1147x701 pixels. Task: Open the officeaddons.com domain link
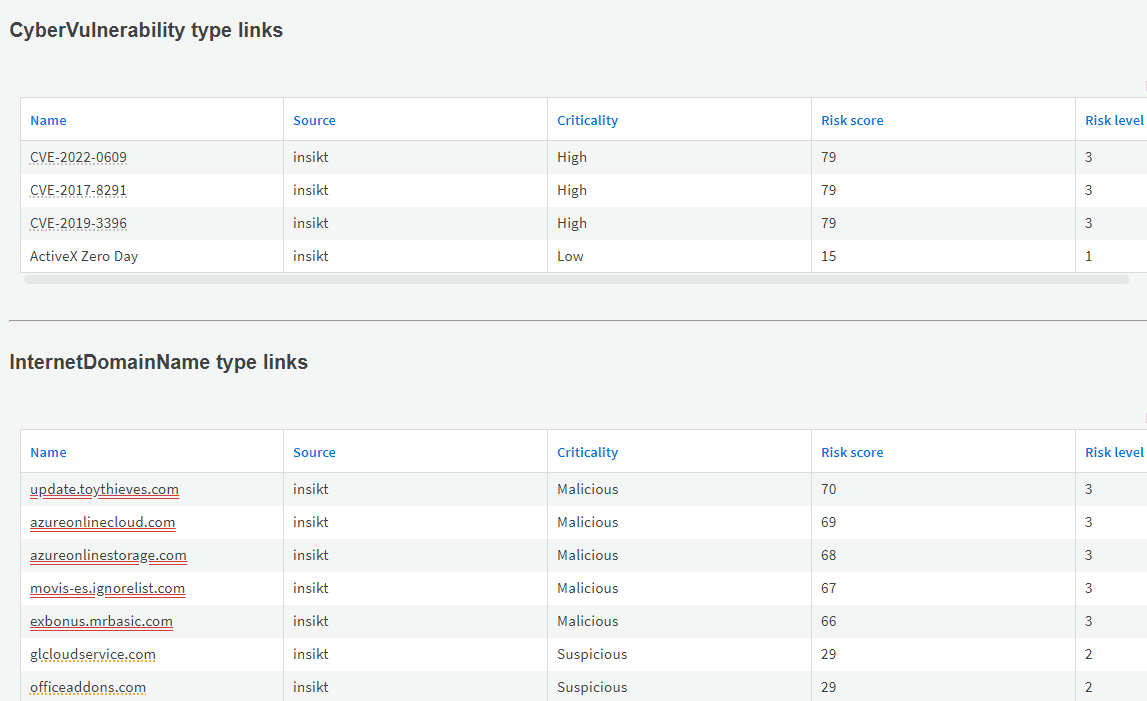88,687
